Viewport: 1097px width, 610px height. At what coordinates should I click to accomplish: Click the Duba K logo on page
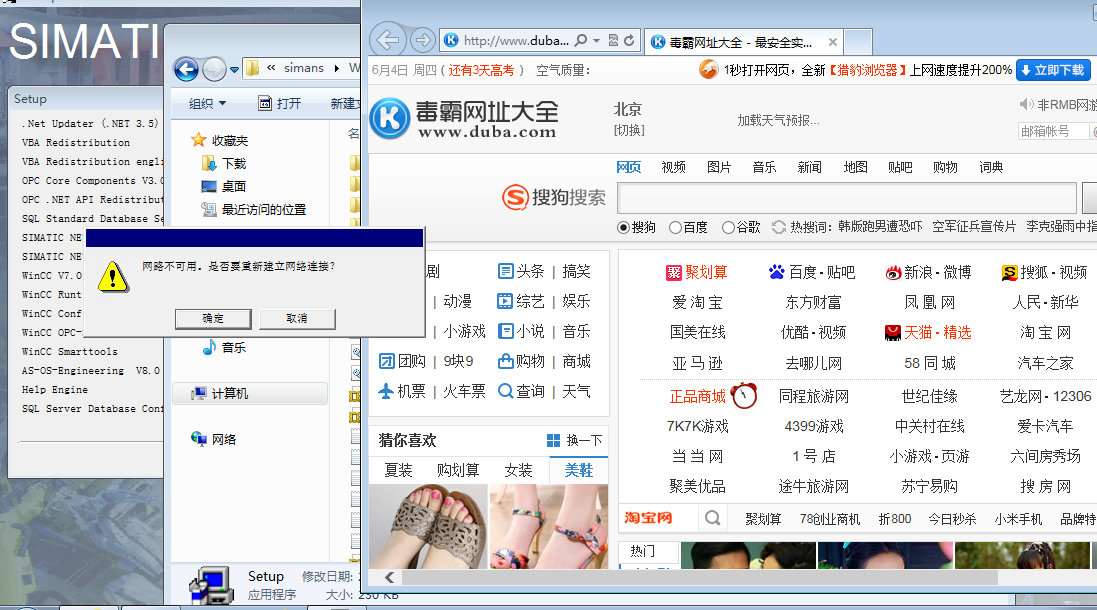[390, 118]
